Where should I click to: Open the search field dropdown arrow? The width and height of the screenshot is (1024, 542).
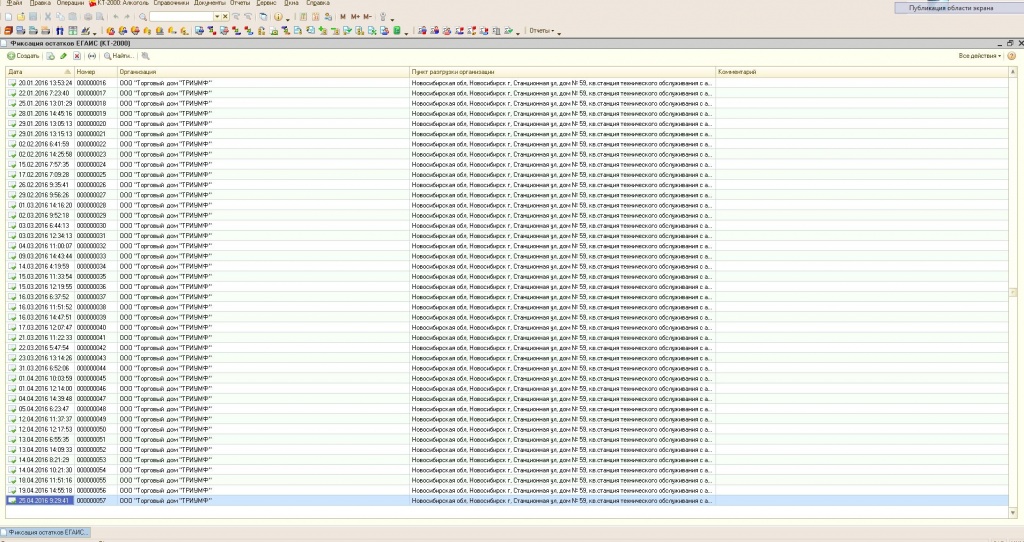point(217,17)
